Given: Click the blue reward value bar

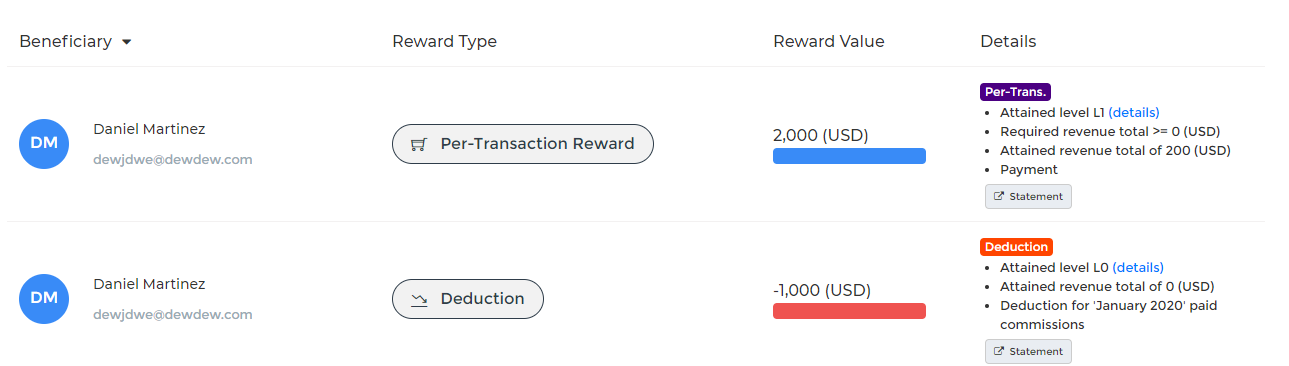Looking at the screenshot, I should click(849, 156).
